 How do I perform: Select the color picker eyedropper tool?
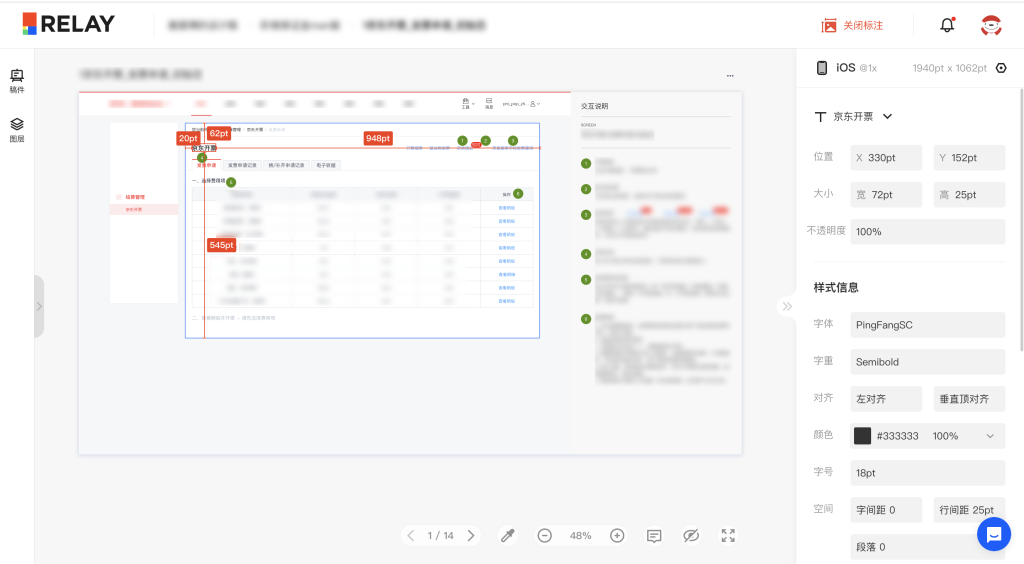coord(507,536)
